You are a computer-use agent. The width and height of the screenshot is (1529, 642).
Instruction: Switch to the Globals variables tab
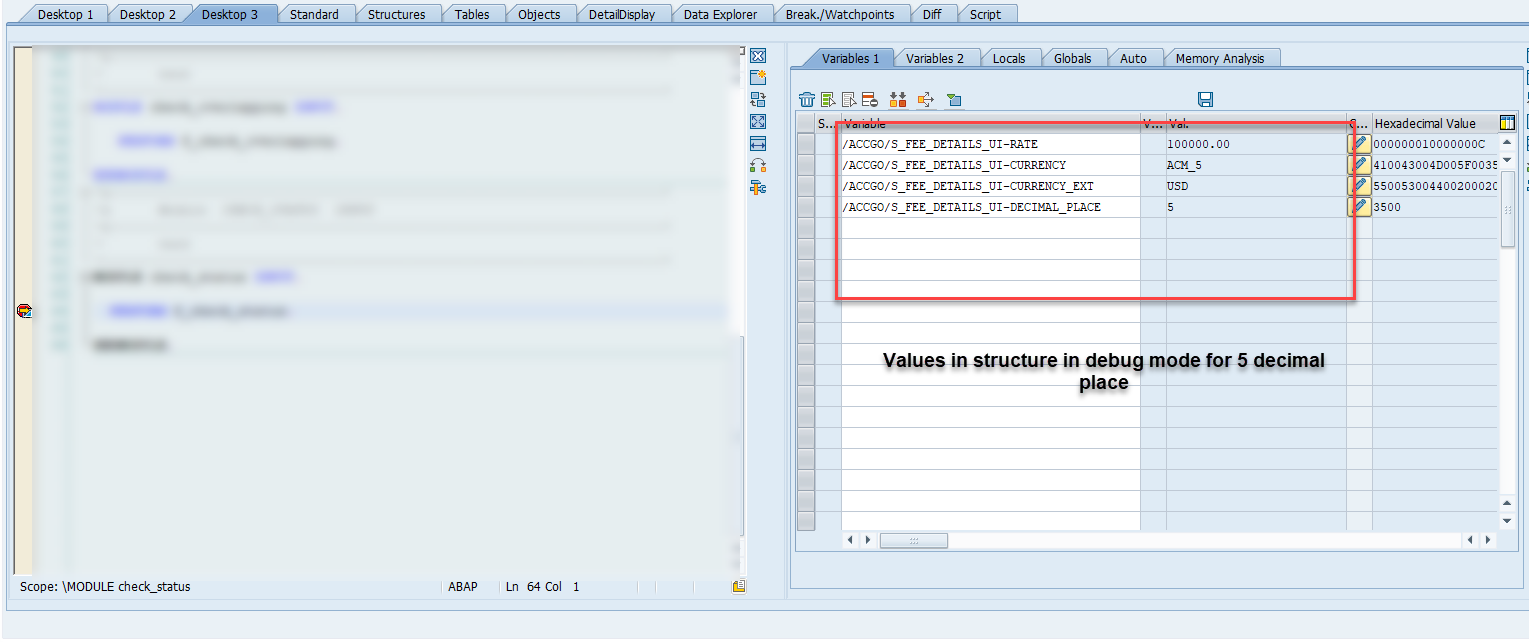tap(1074, 58)
